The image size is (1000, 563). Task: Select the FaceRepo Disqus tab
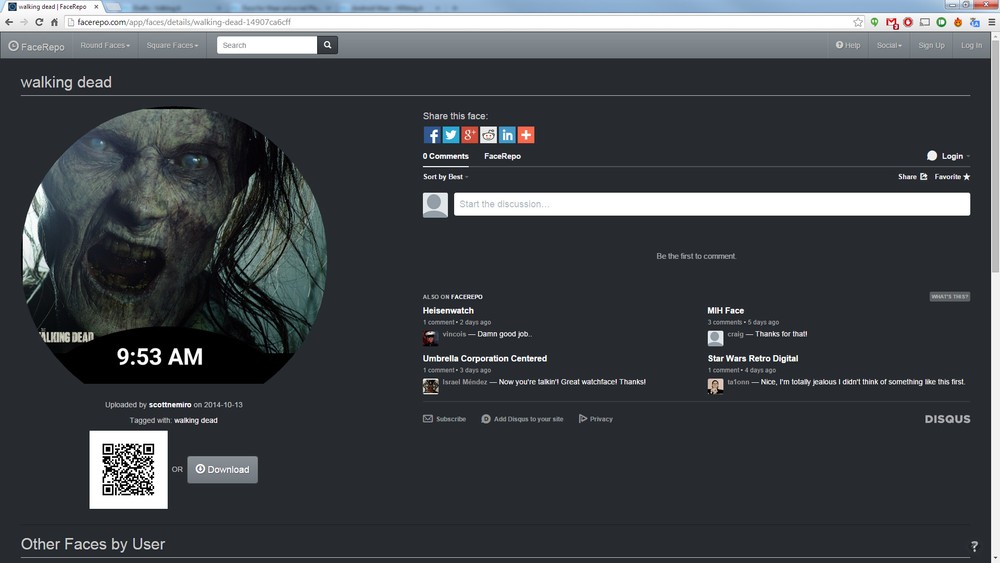pos(503,156)
